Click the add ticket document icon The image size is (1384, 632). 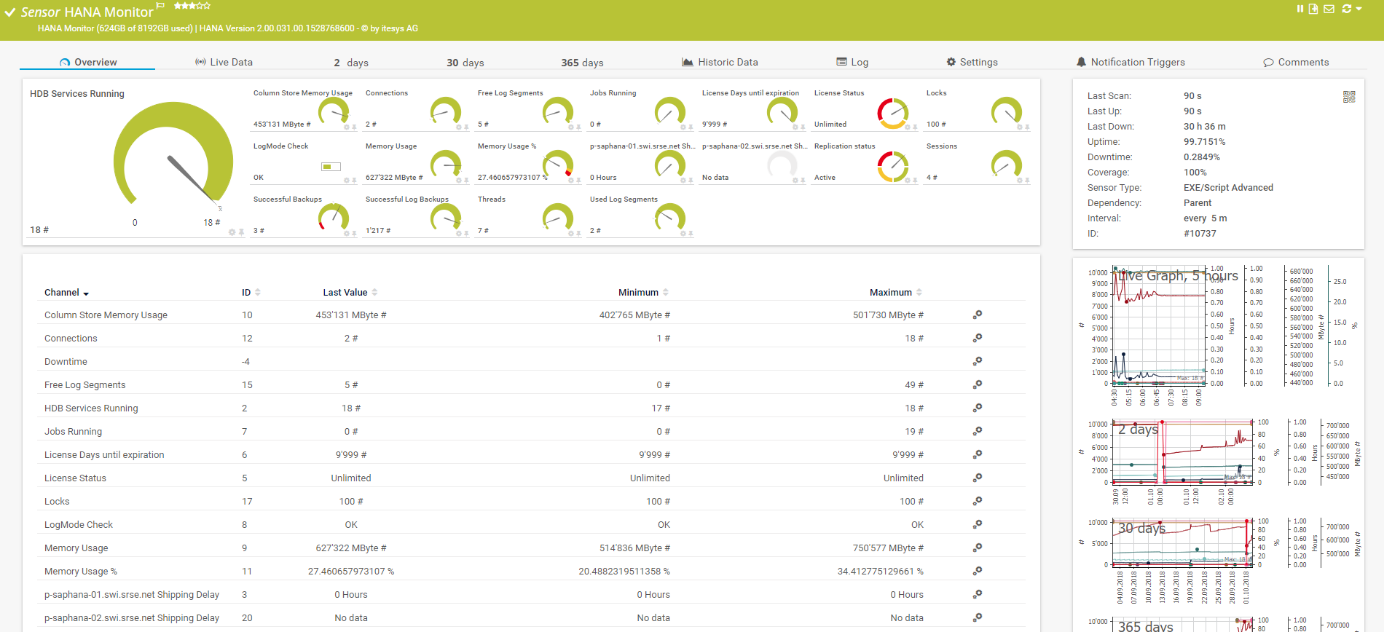[x=1314, y=9]
